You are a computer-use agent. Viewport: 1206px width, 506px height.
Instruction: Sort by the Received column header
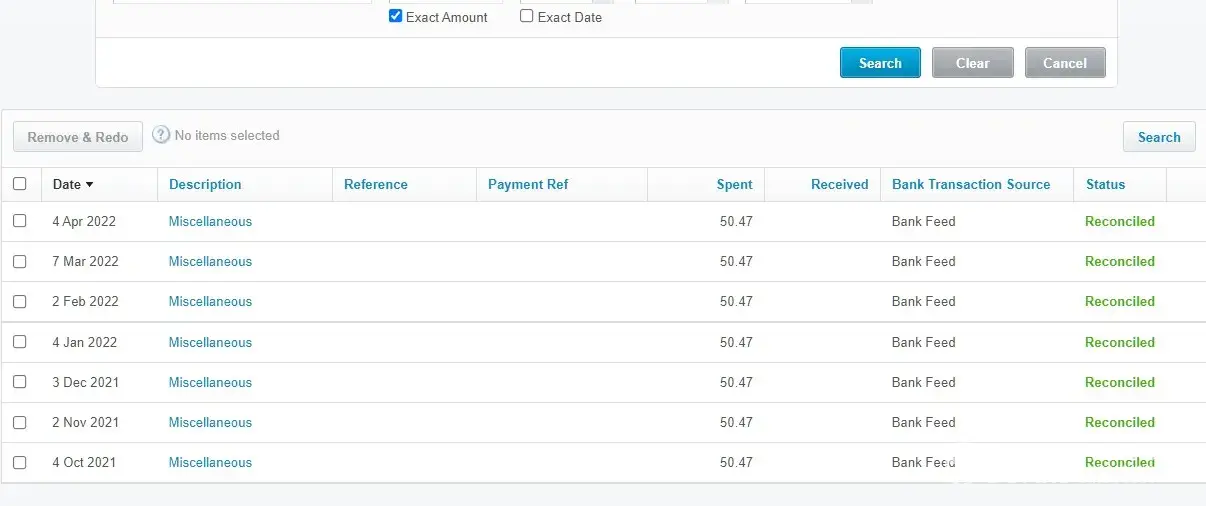pos(840,184)
